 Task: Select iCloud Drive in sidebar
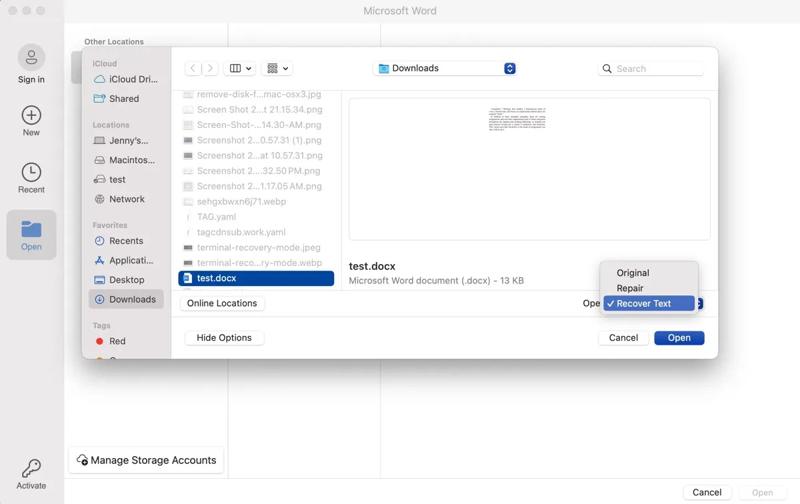click(x=127, y=79)
